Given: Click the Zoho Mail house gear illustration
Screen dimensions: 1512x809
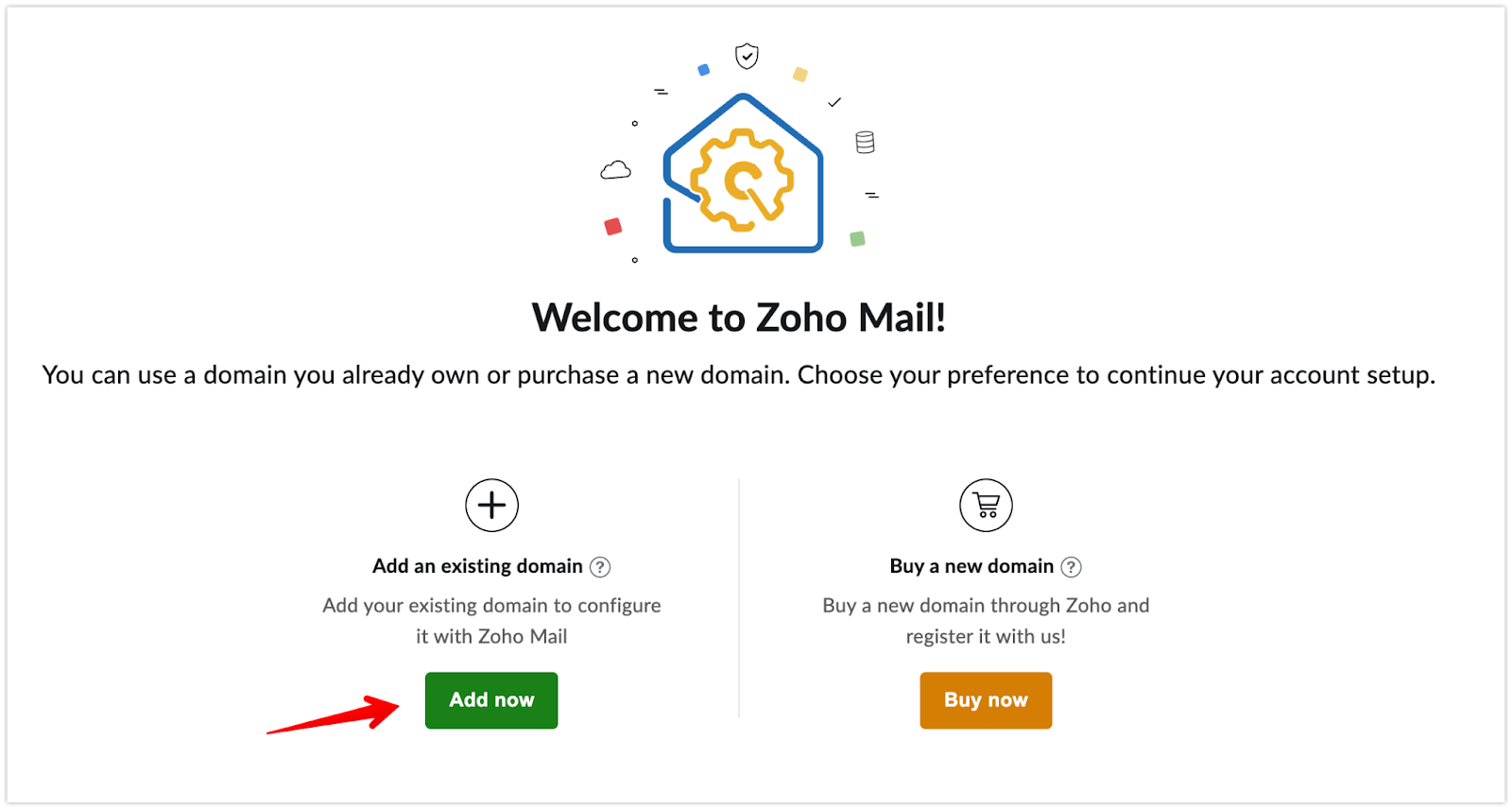Looking at the screenshot, I should pos(744,173).
